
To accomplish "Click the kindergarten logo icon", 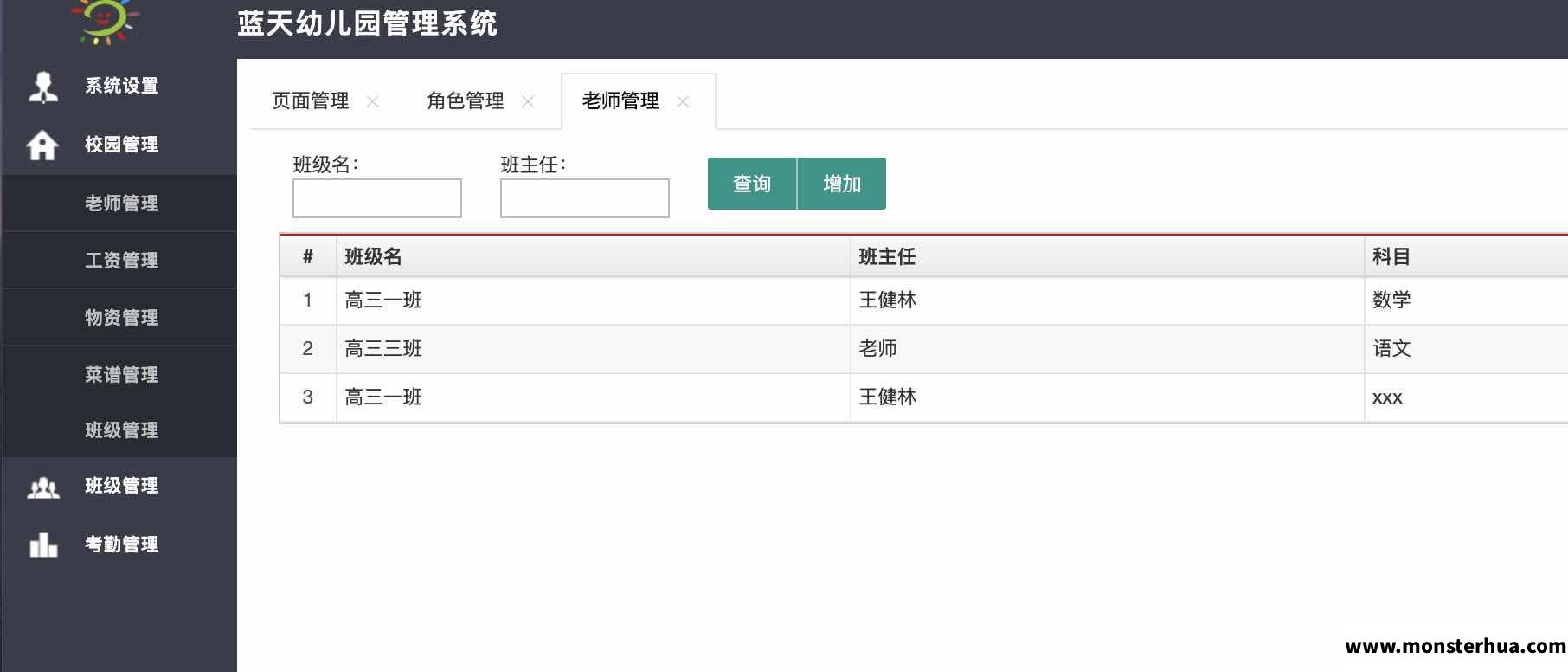I will (104, 20).
